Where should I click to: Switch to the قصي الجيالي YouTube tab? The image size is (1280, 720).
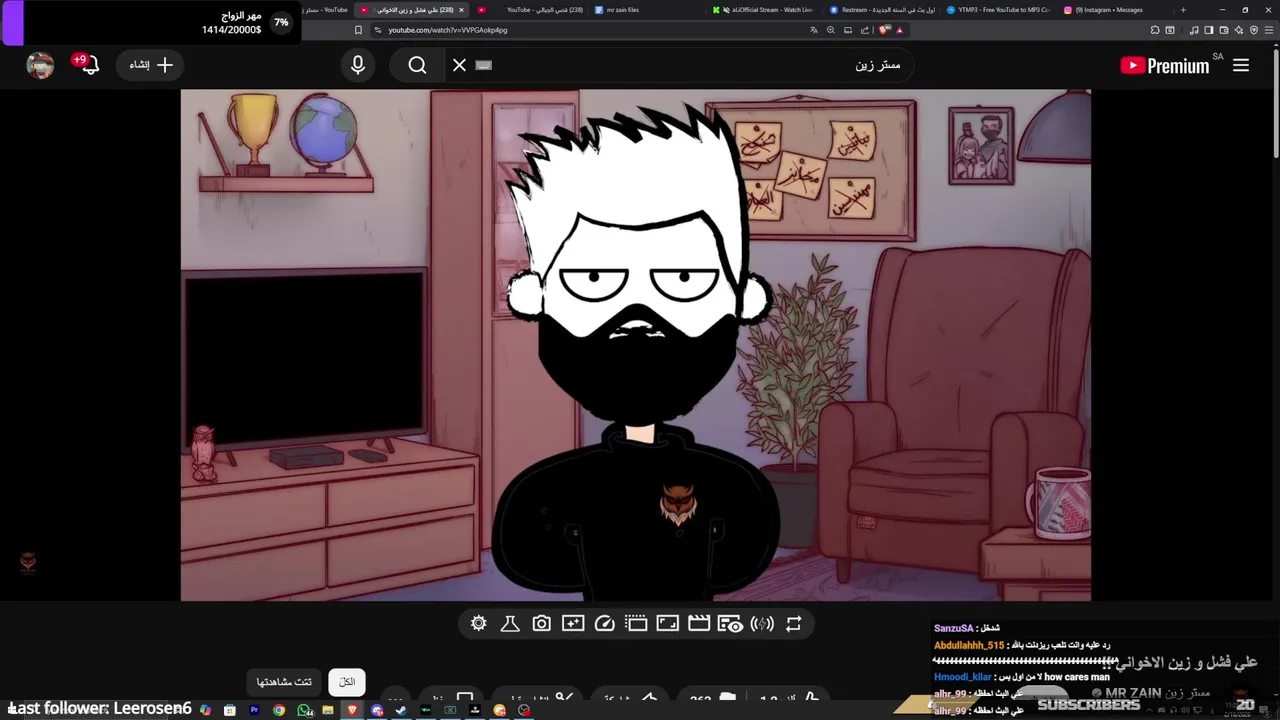click(x=530, y=10)
